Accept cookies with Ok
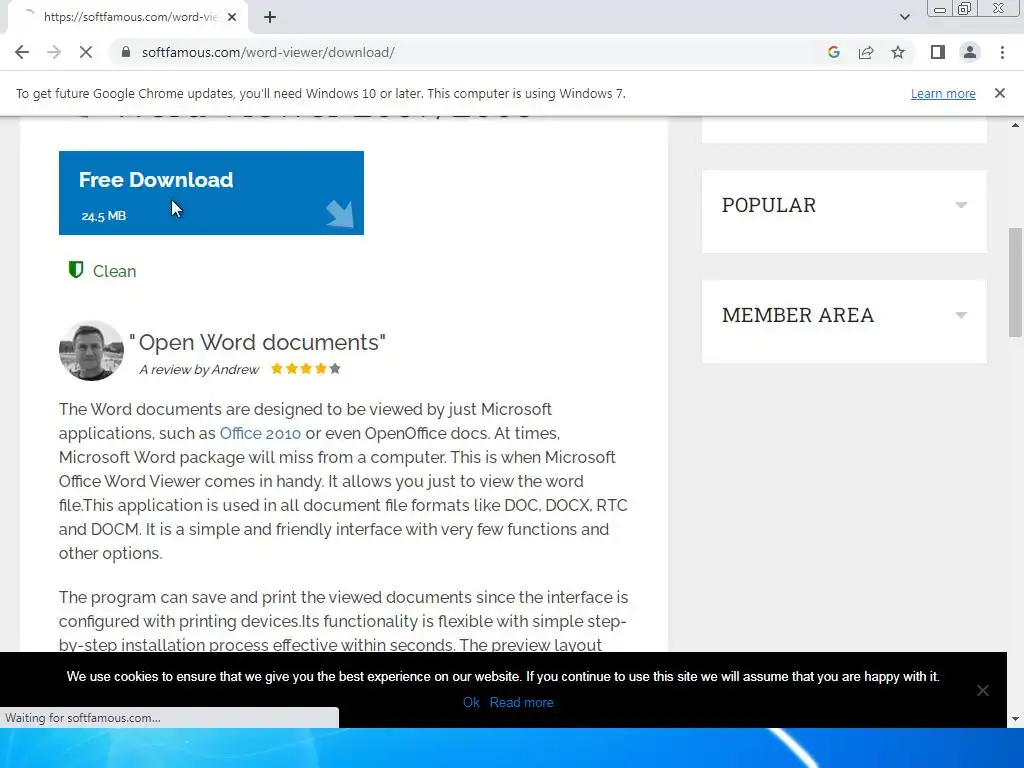The height and width of the screenshot is (768, 1024). pyautogui.click(x=471, y=703)
